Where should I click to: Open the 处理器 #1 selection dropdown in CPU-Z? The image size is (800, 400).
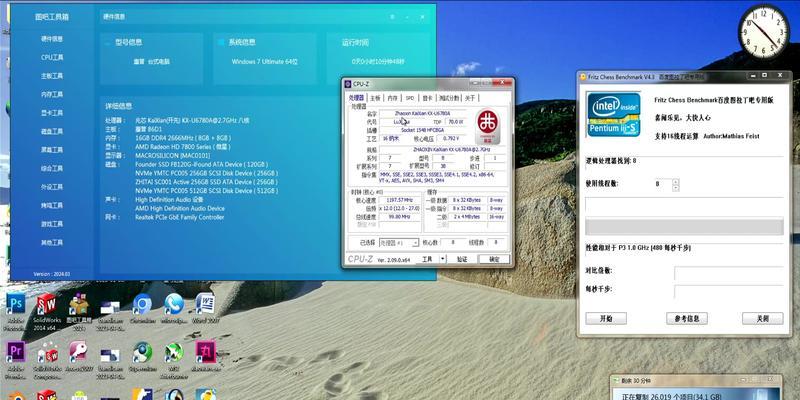click(398, 243)
